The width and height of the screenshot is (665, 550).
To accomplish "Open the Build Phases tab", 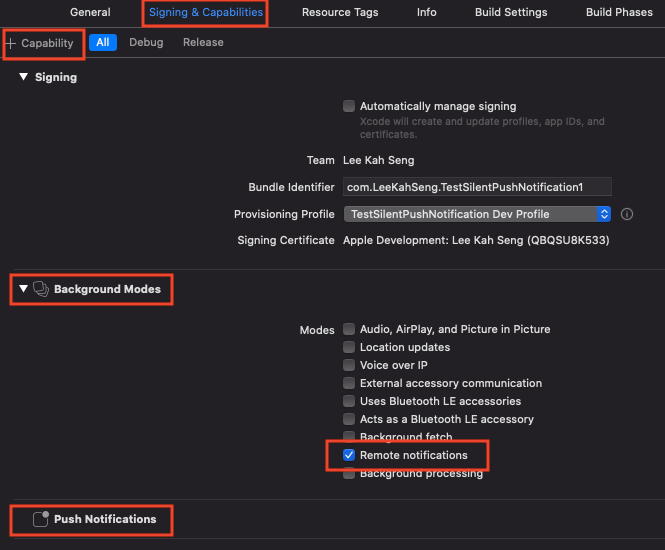I will [x=619, y=12].
